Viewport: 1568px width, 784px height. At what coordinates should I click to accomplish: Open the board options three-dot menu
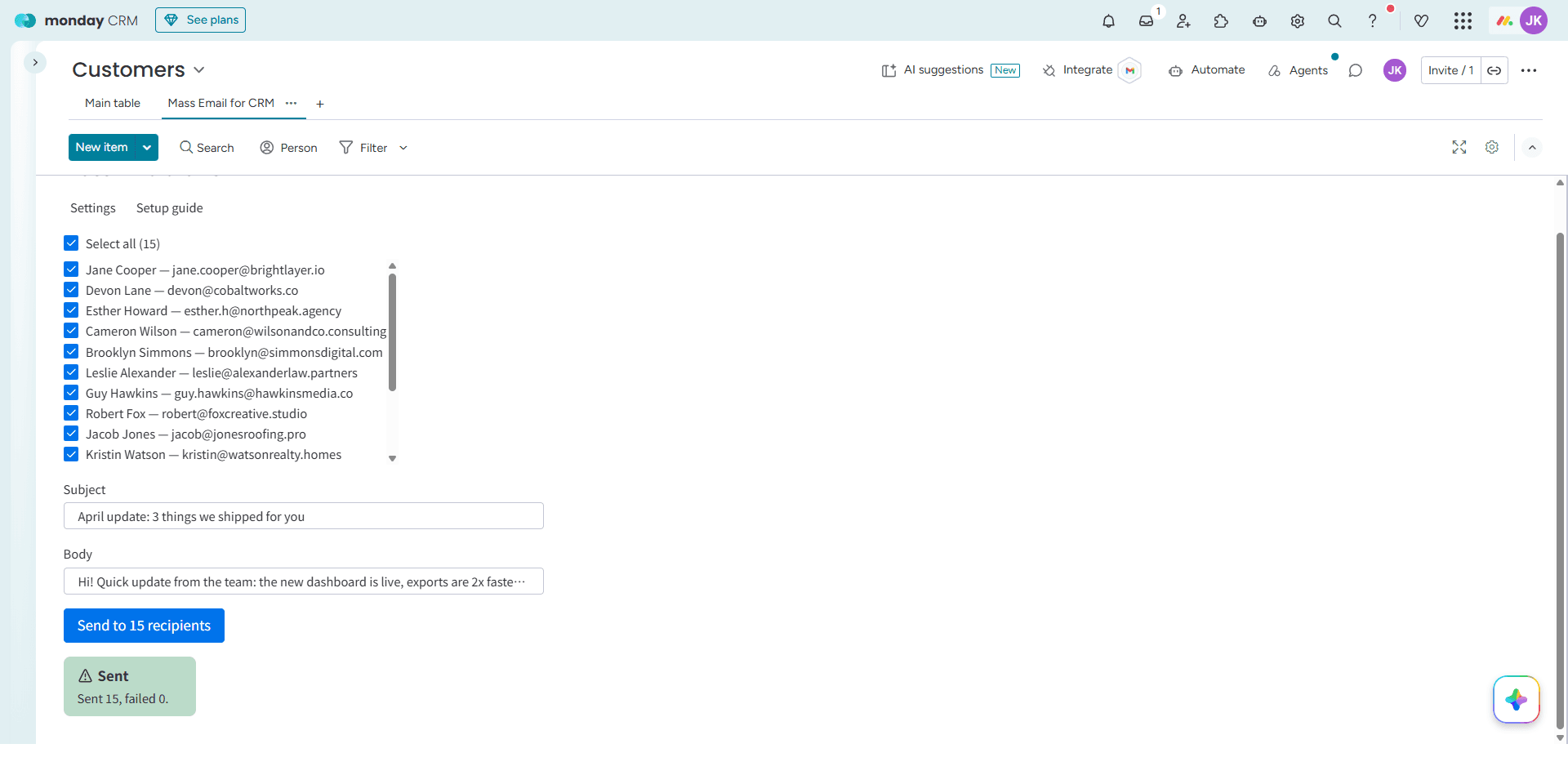[x=1529, y=70]
